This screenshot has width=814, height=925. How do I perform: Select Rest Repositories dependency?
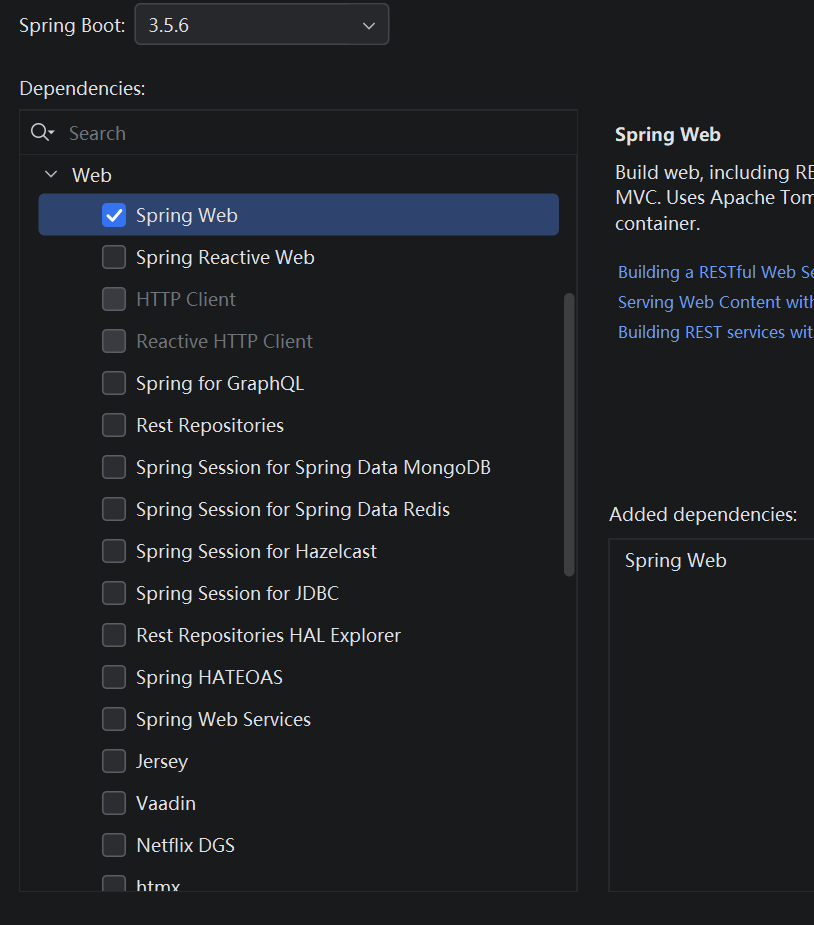click(113, 424)
